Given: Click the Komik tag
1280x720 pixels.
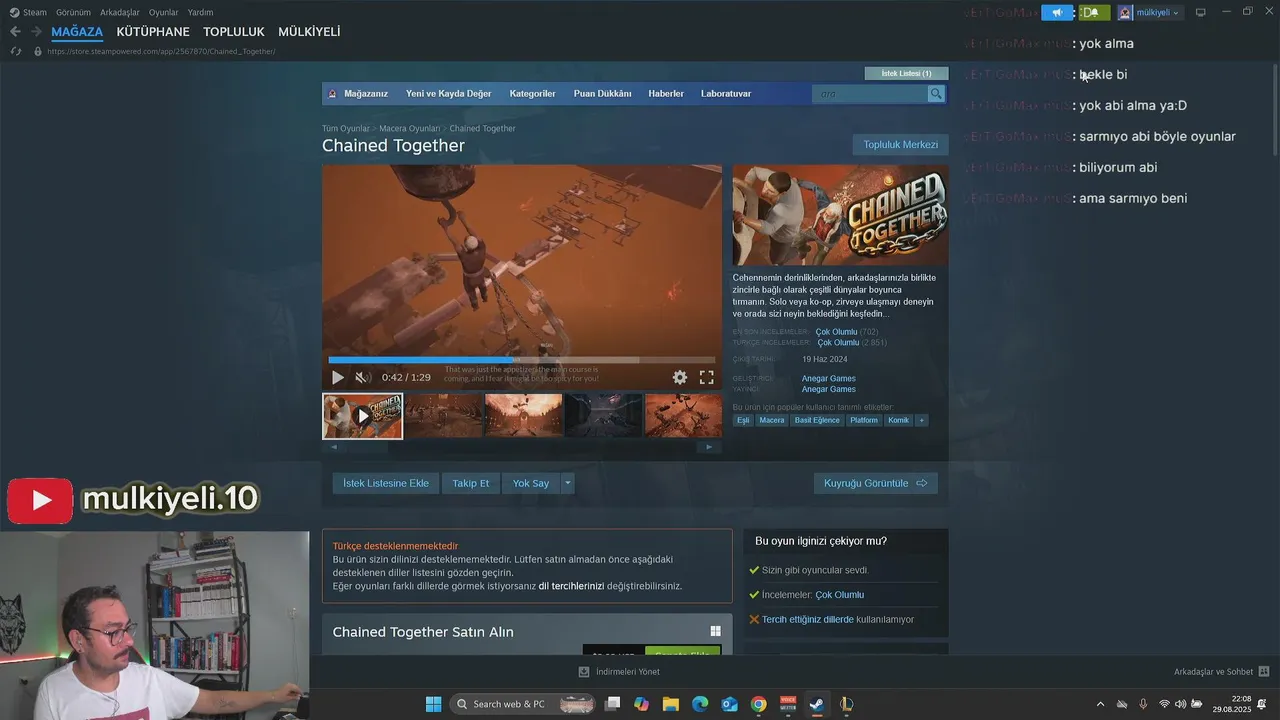Looking at the screenshot, I should click(x=899, y=420).
